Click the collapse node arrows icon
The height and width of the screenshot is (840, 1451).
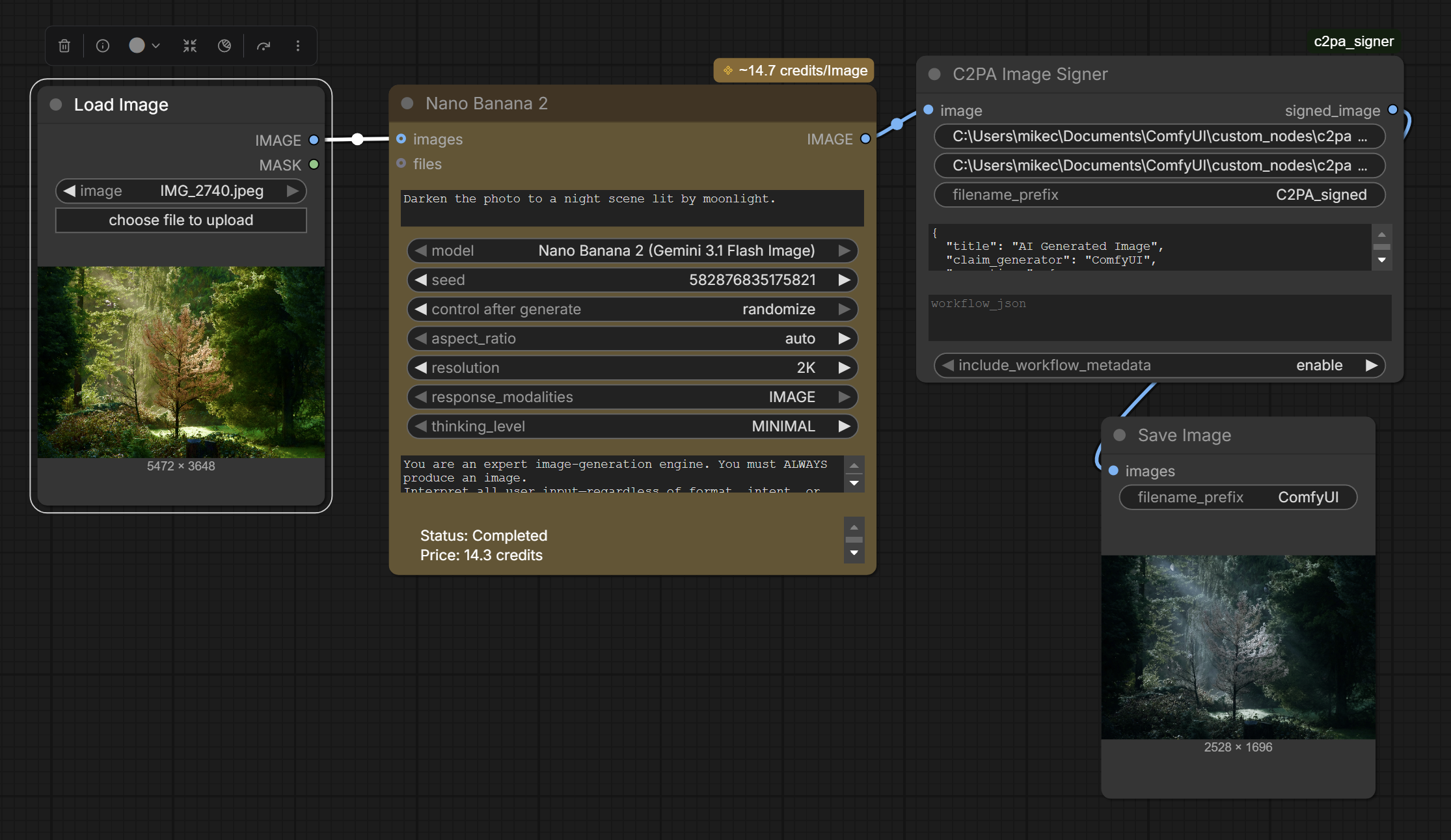(189, 46)
